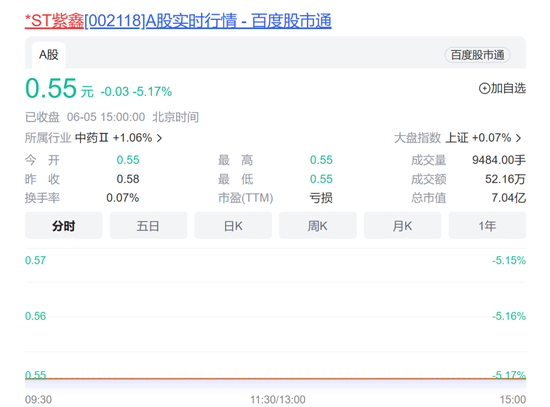Click the 成交量 value 9484.00手
The width and height of the screenshot is (550, 407).
[499, 160]
